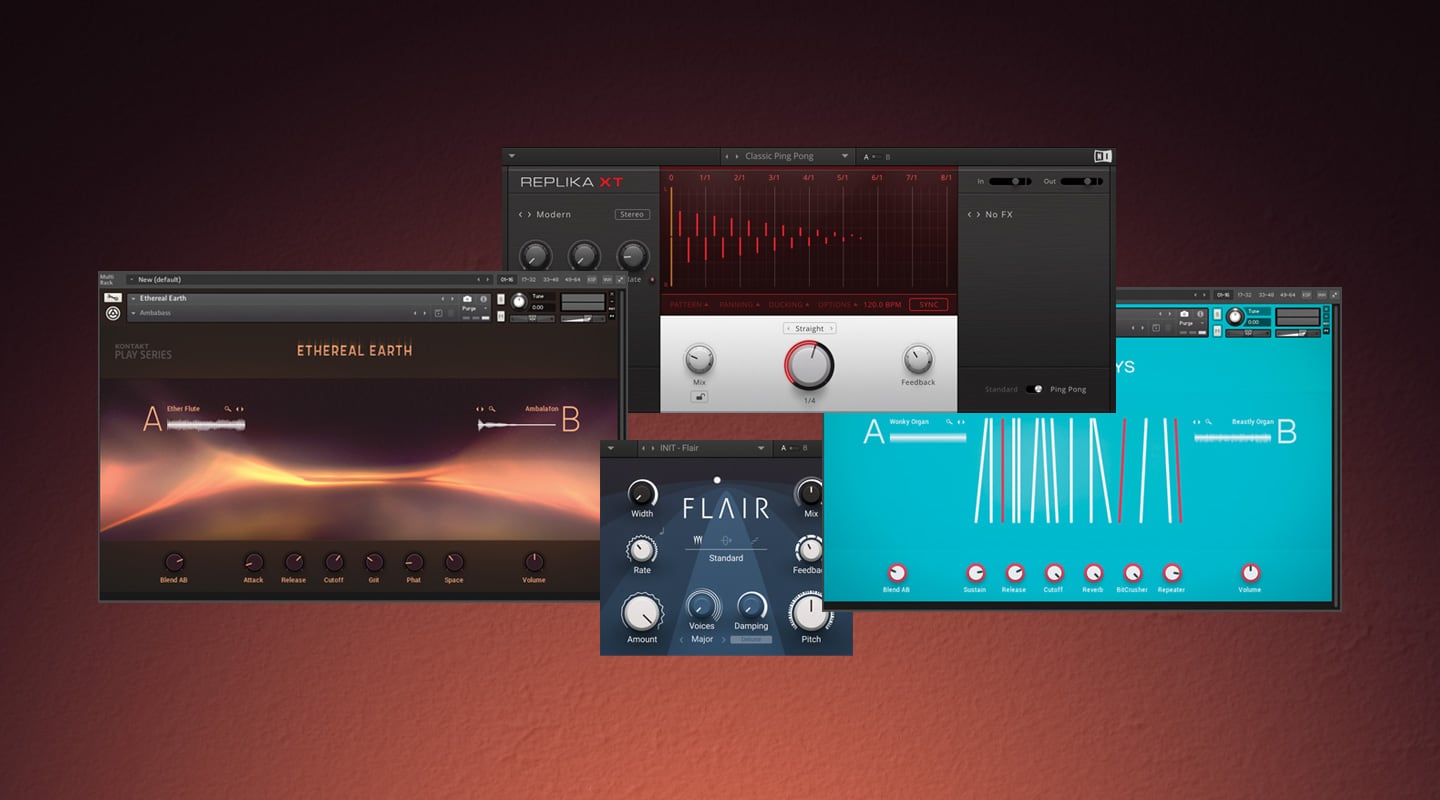Click the Replika XT Mix knob
The height and width of the screenshot is (800, 1440).
click(x=699, y=359)
